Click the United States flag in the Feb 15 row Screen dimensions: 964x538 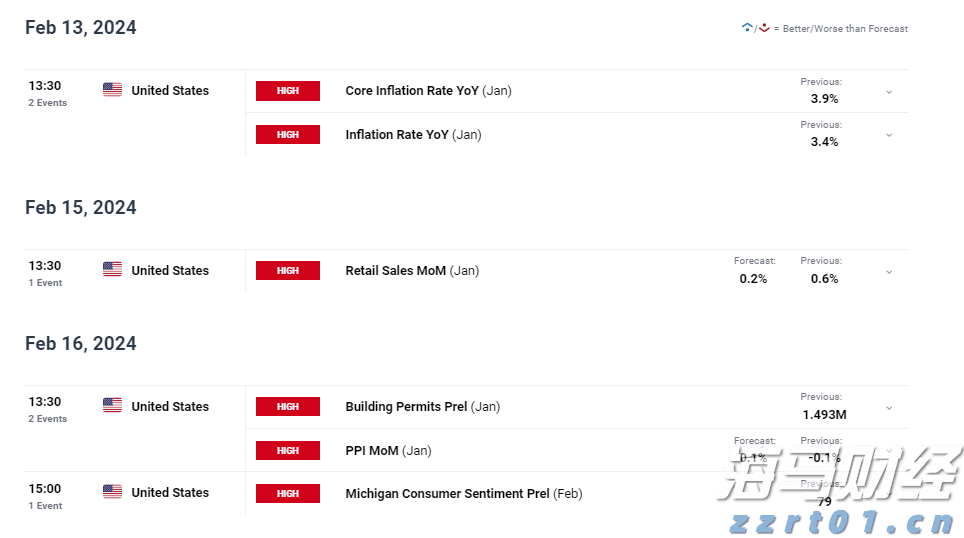point(112,270)
